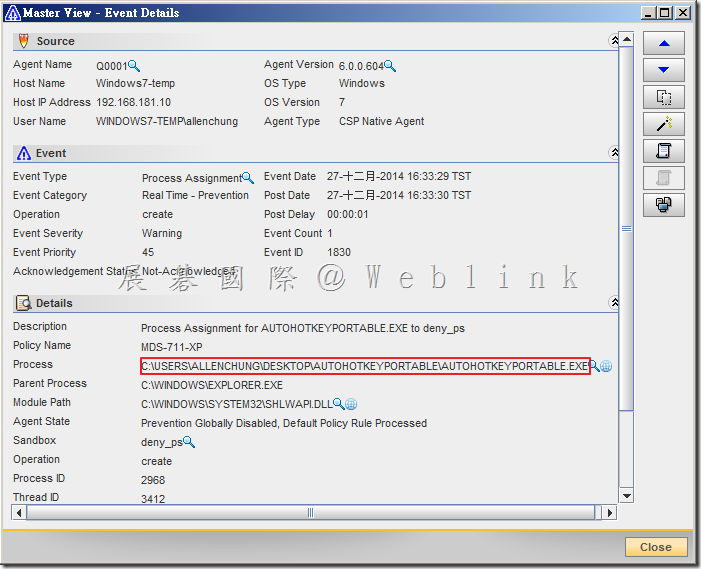Screen dimensions: 701x569
Task: Click magnifier next to SHLWAPI.DLL module path
Action: 339,404
